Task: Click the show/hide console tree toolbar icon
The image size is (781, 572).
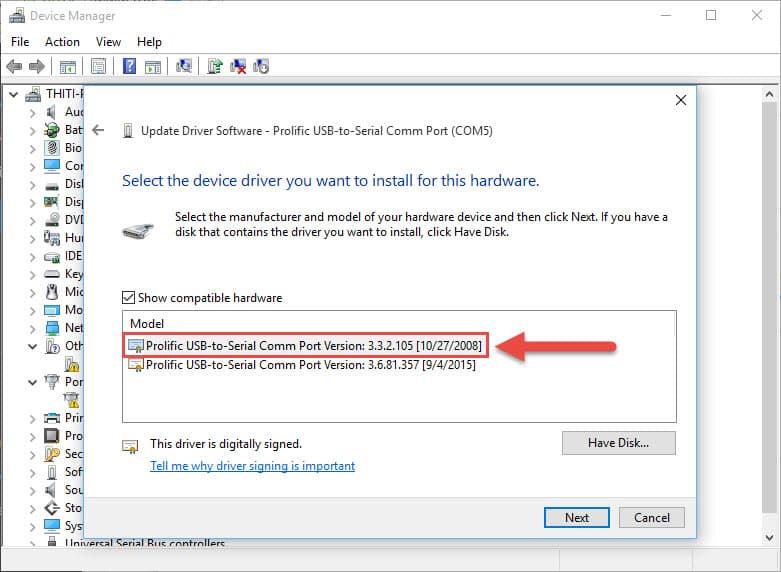Action: click(68, 67)
